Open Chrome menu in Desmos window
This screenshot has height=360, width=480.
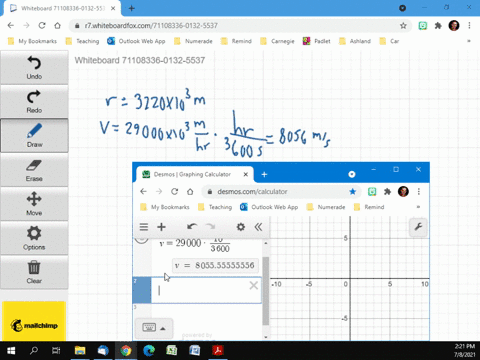pos(419,192)
